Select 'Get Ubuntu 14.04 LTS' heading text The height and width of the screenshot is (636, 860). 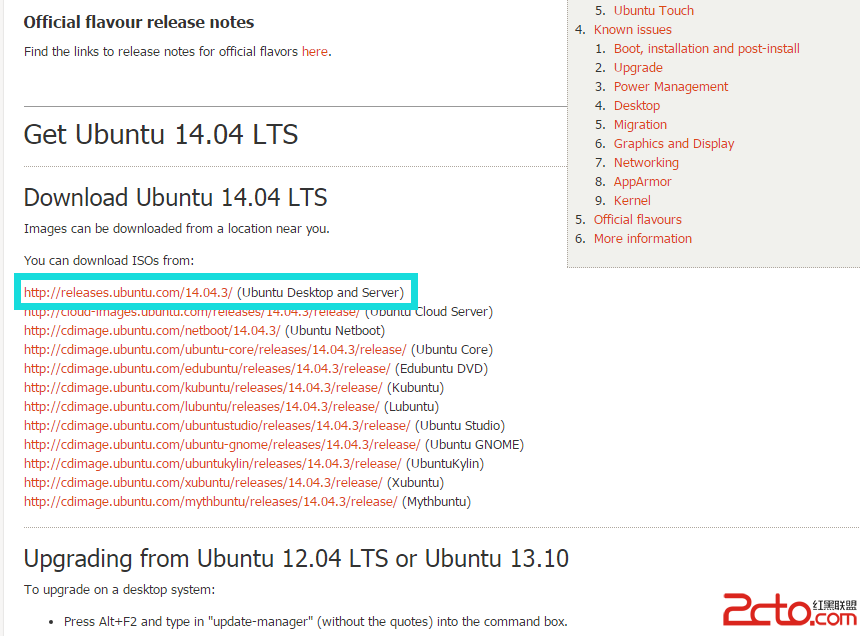[x=161, y=134]
